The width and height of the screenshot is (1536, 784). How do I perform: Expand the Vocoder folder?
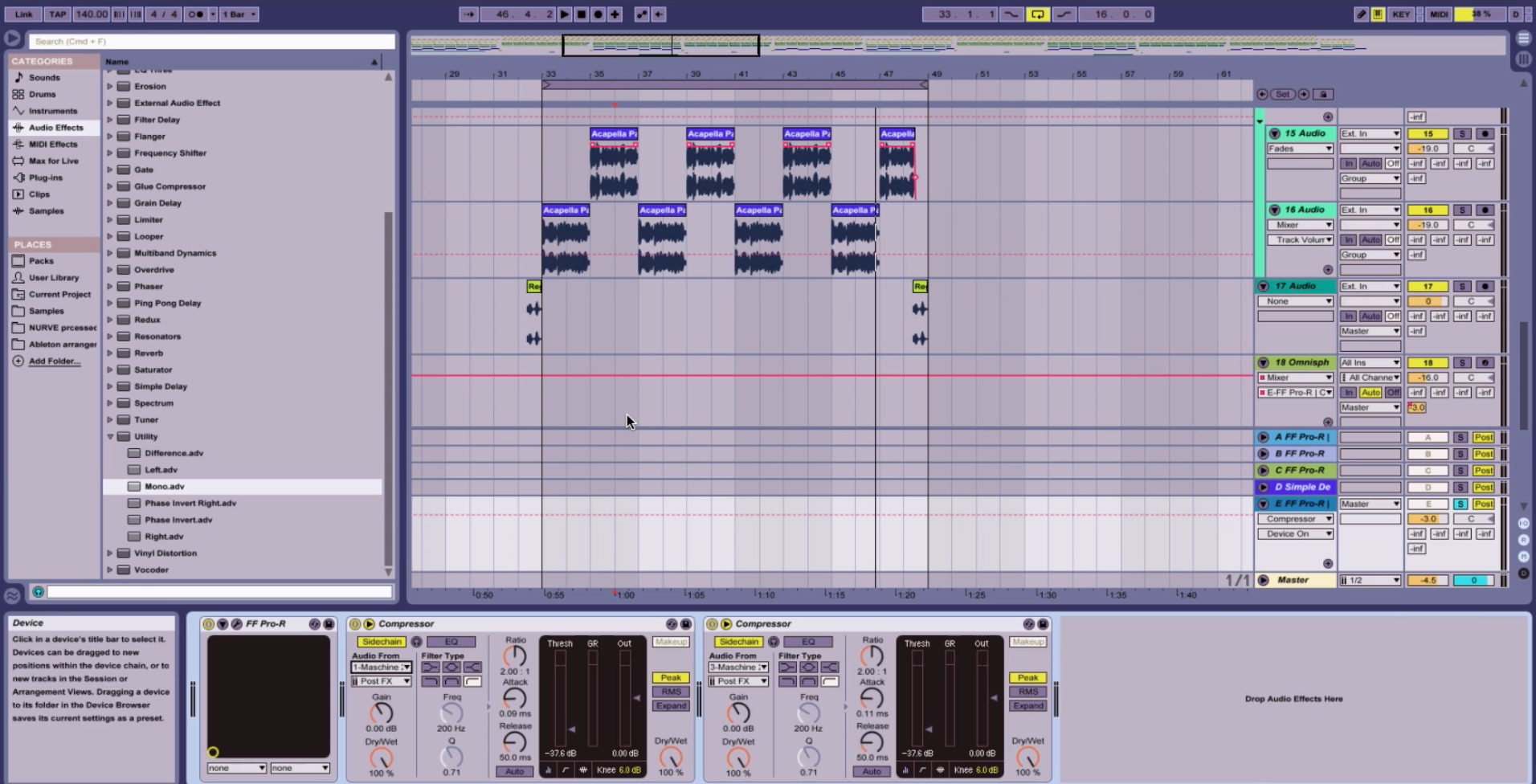point(110,570)
